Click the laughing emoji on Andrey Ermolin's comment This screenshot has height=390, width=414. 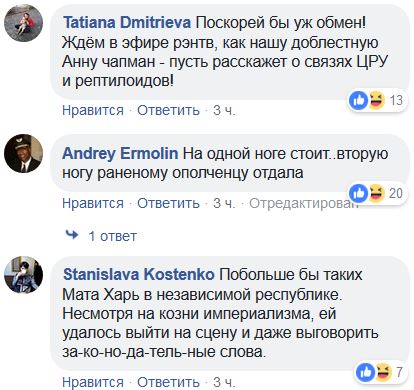pyautogui.click(x=376, y=193)
